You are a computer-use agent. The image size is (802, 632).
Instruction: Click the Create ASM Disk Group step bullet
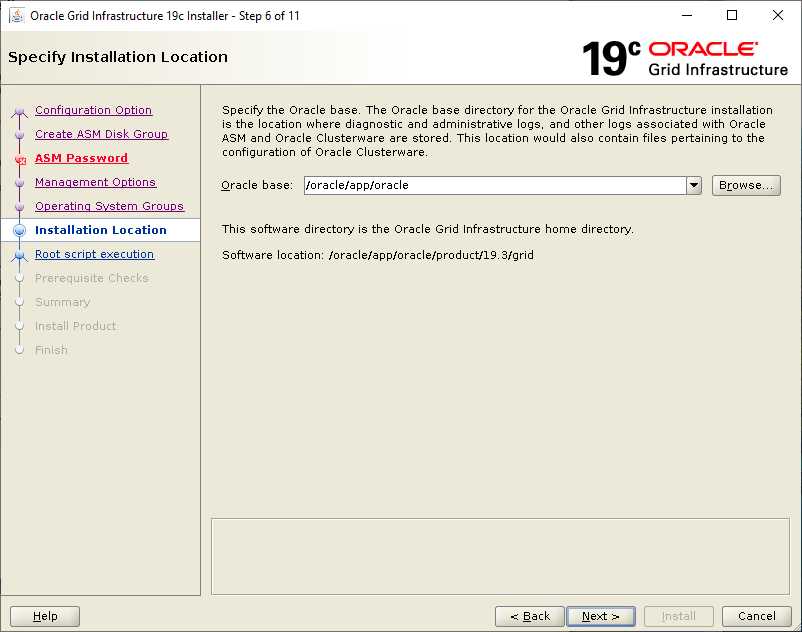pos(19,135)
